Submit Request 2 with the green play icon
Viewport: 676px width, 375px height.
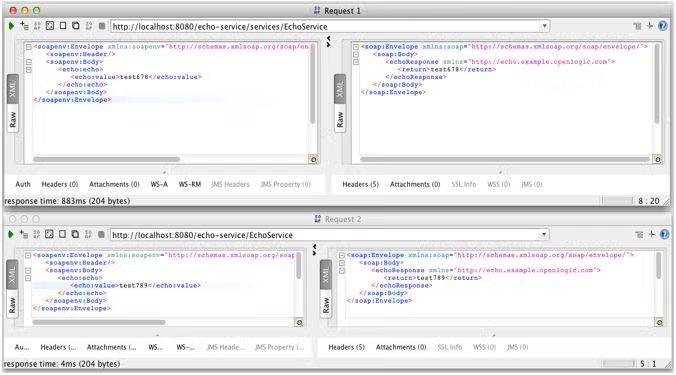pyautogui.click(x=11, y=234)
